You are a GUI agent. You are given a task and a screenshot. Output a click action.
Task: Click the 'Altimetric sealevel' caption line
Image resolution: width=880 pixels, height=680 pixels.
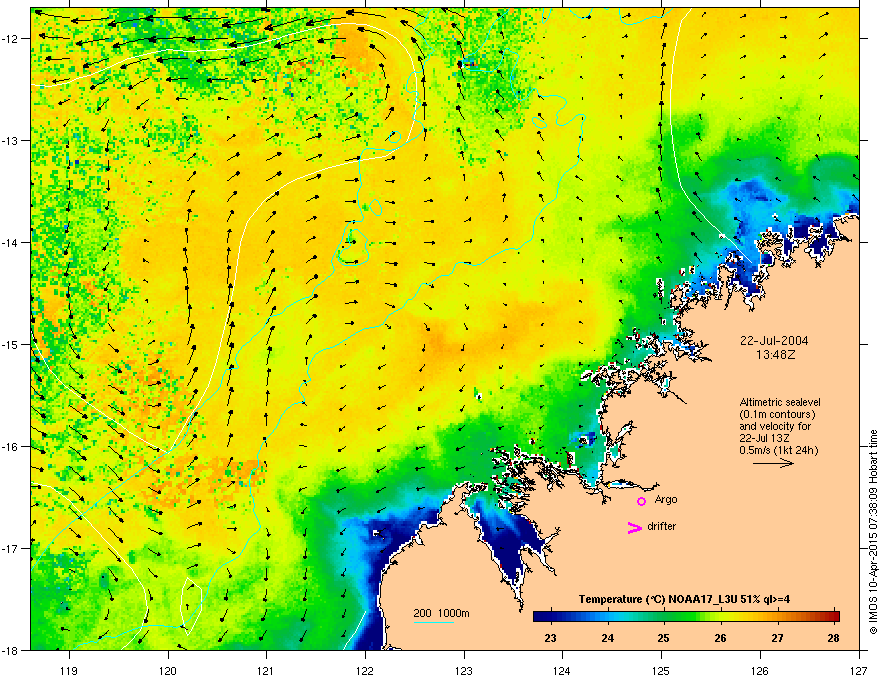pos(780,402)
